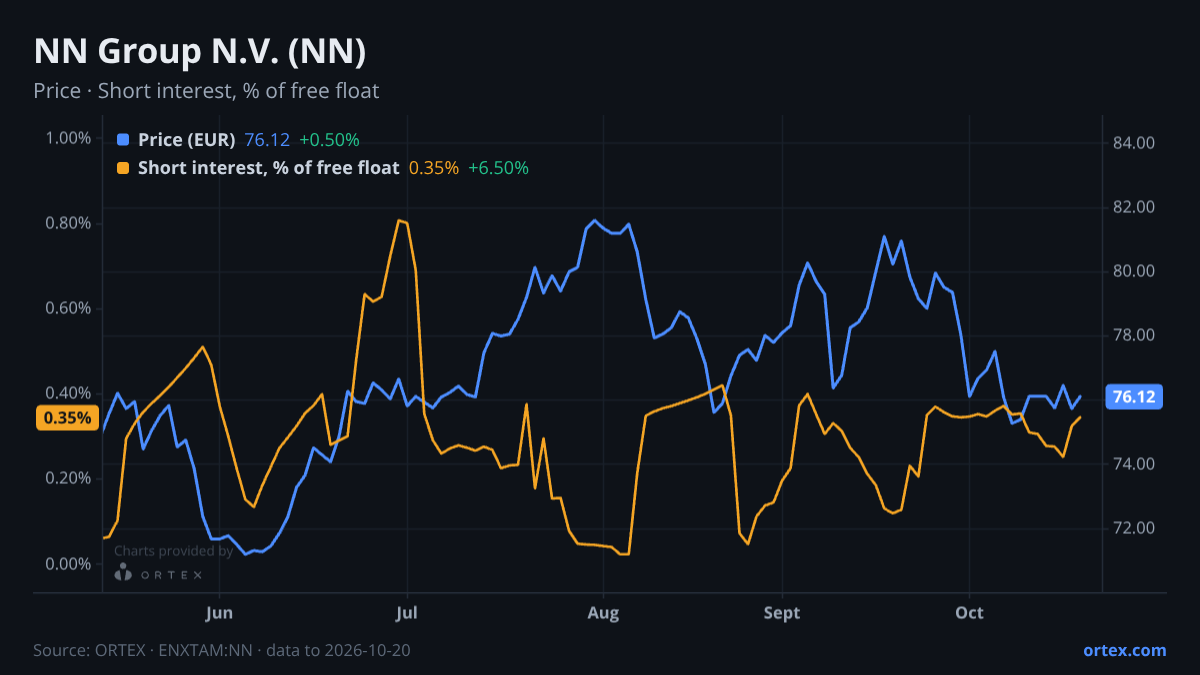The height and width of the screenshot is (675, 1200).
Task: Click the Aug x-axis label
Action: point(602,613)
